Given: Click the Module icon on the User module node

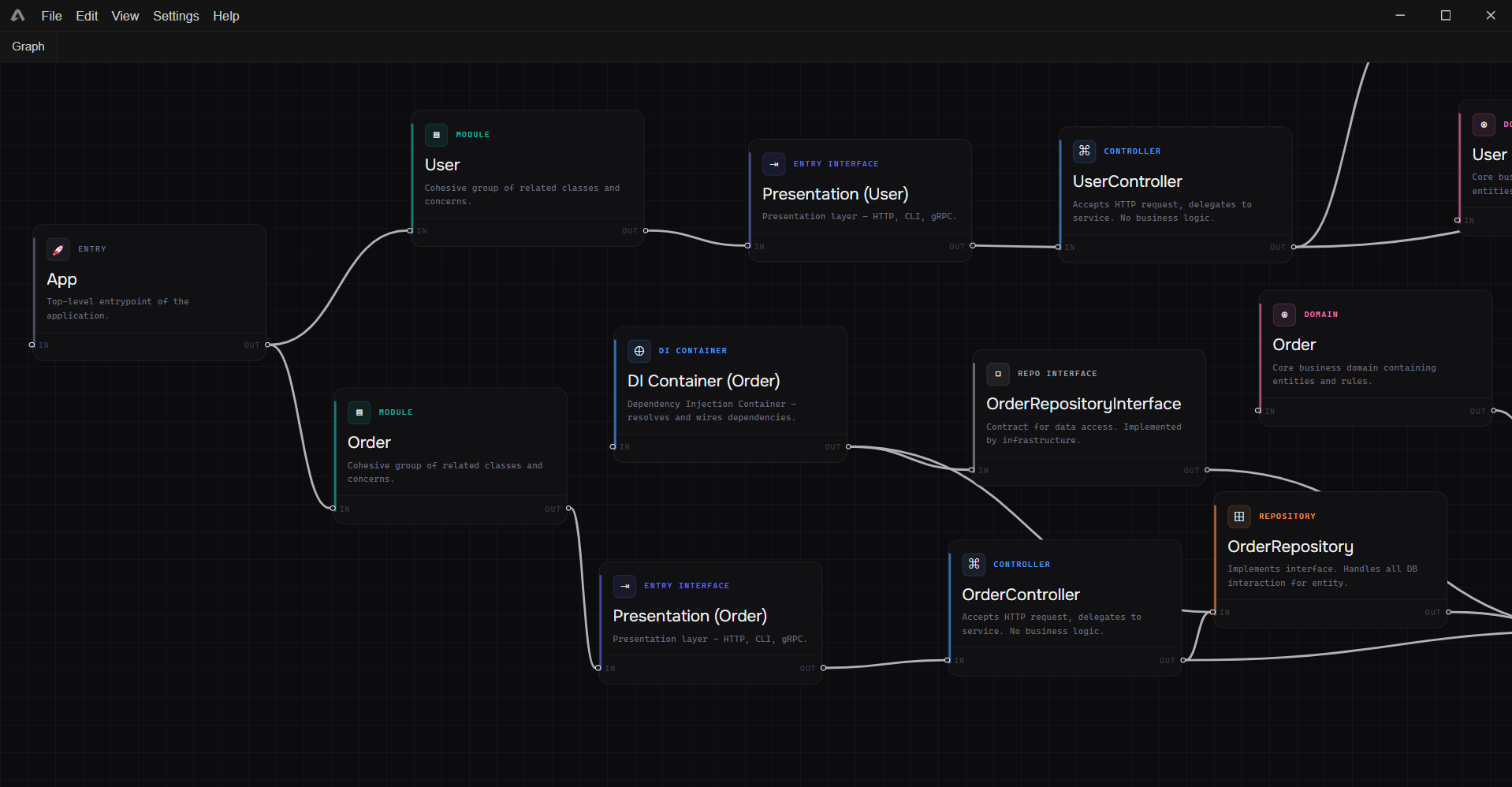Looking at the screenshot, I should coord(437,135).
